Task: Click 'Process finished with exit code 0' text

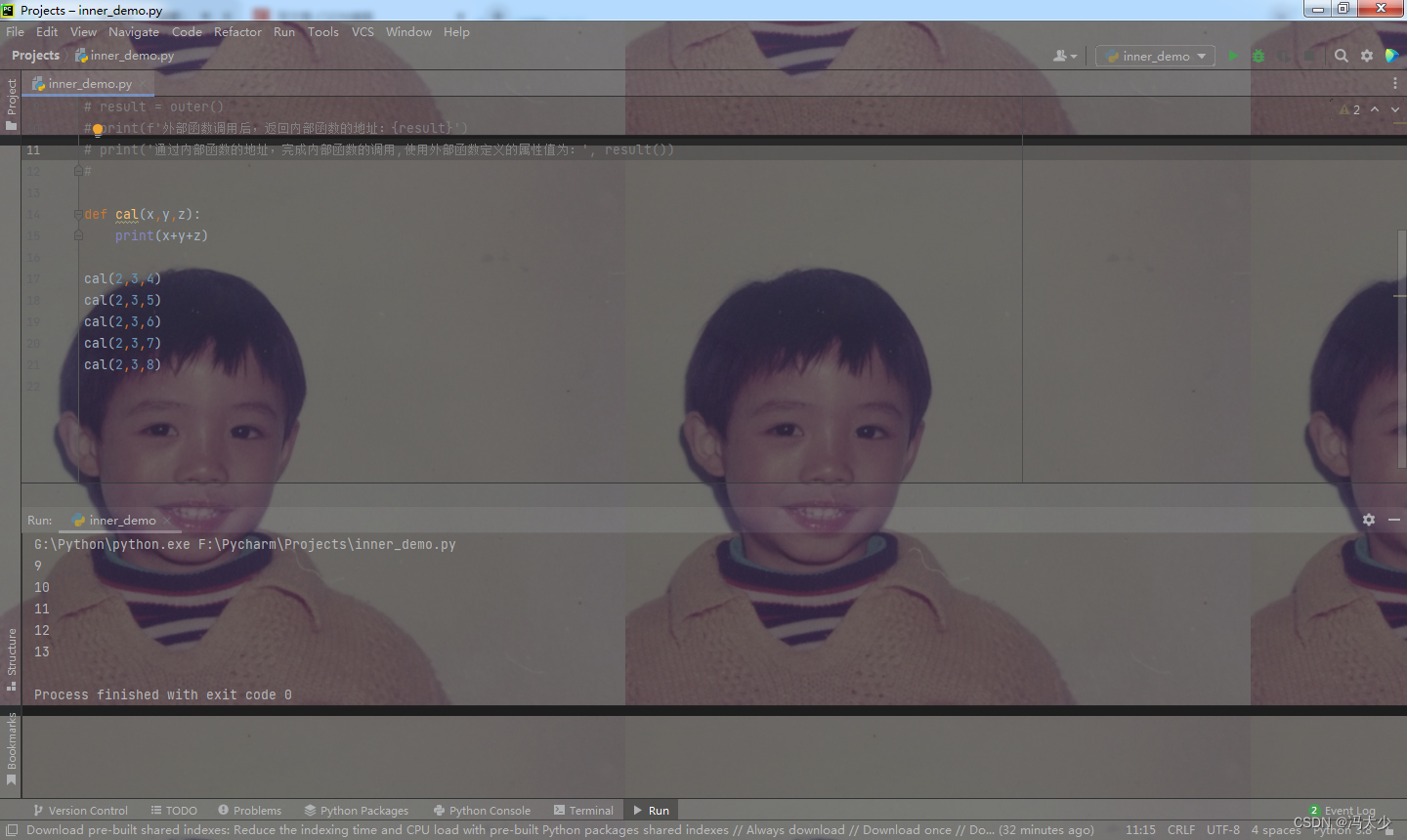Action: click(x=163, y=694)
